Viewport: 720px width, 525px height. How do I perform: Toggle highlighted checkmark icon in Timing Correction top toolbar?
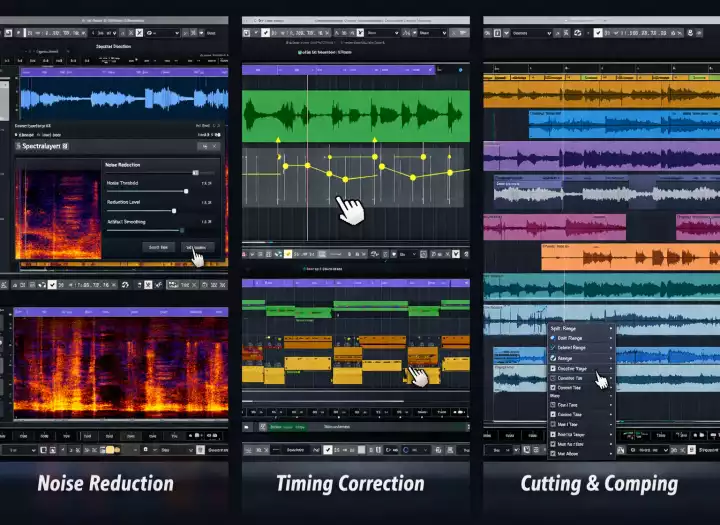pos(265,33)
